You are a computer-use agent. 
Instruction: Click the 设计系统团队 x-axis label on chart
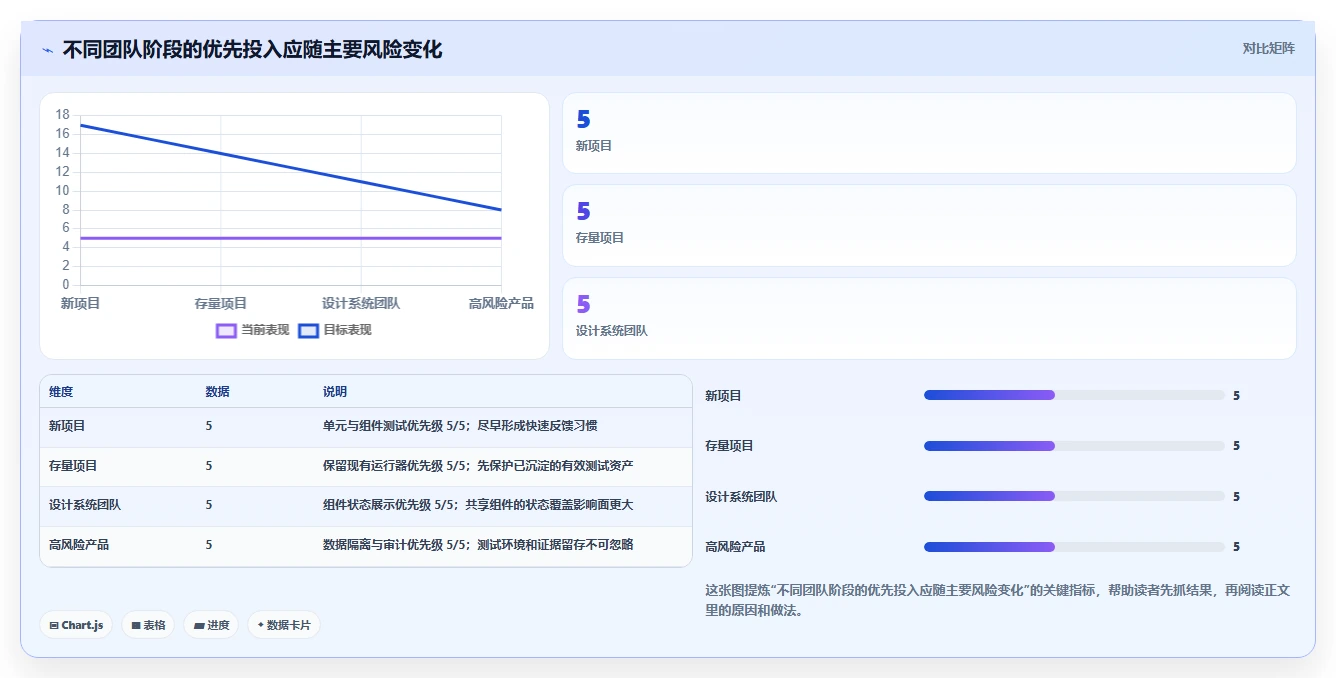tap(361, 303)
